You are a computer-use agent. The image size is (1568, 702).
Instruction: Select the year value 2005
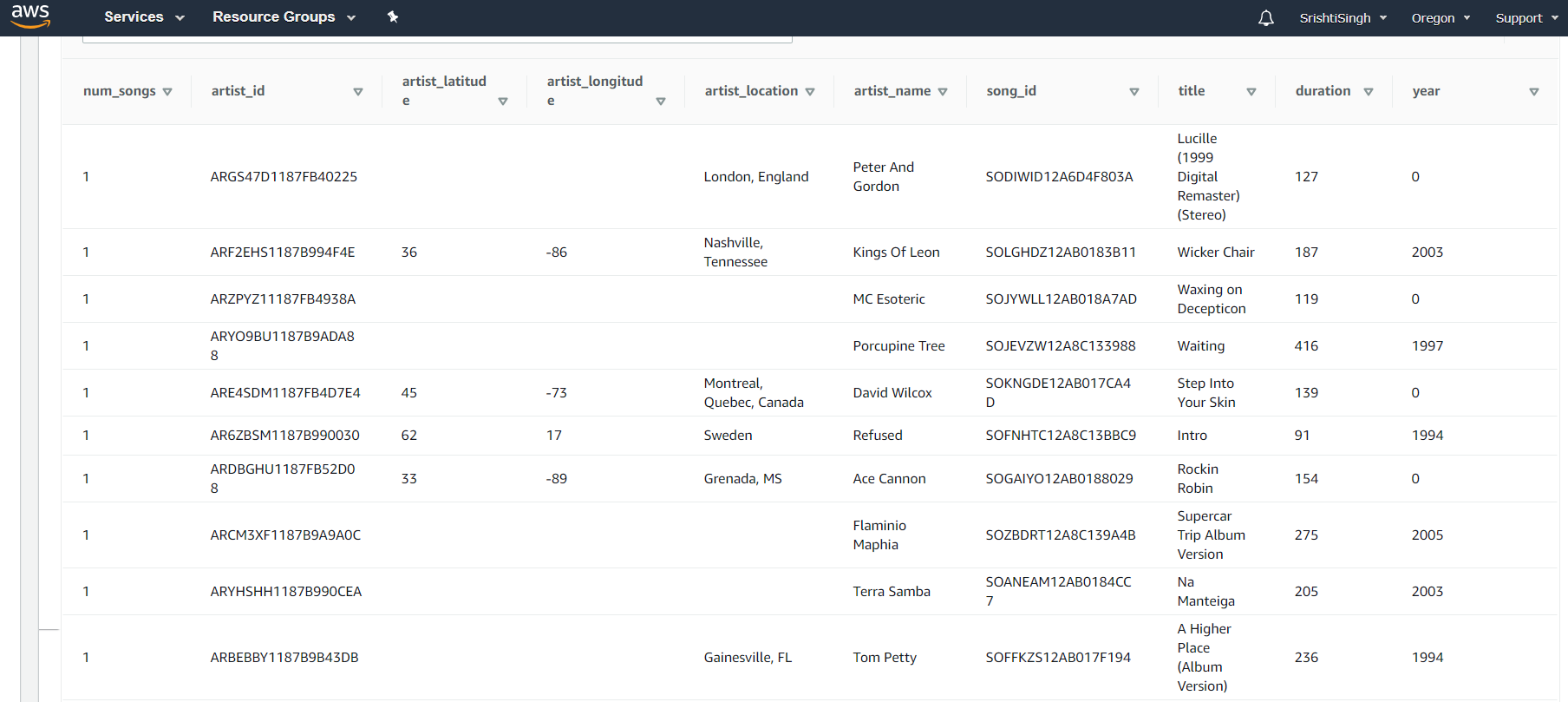point(1428,535)
